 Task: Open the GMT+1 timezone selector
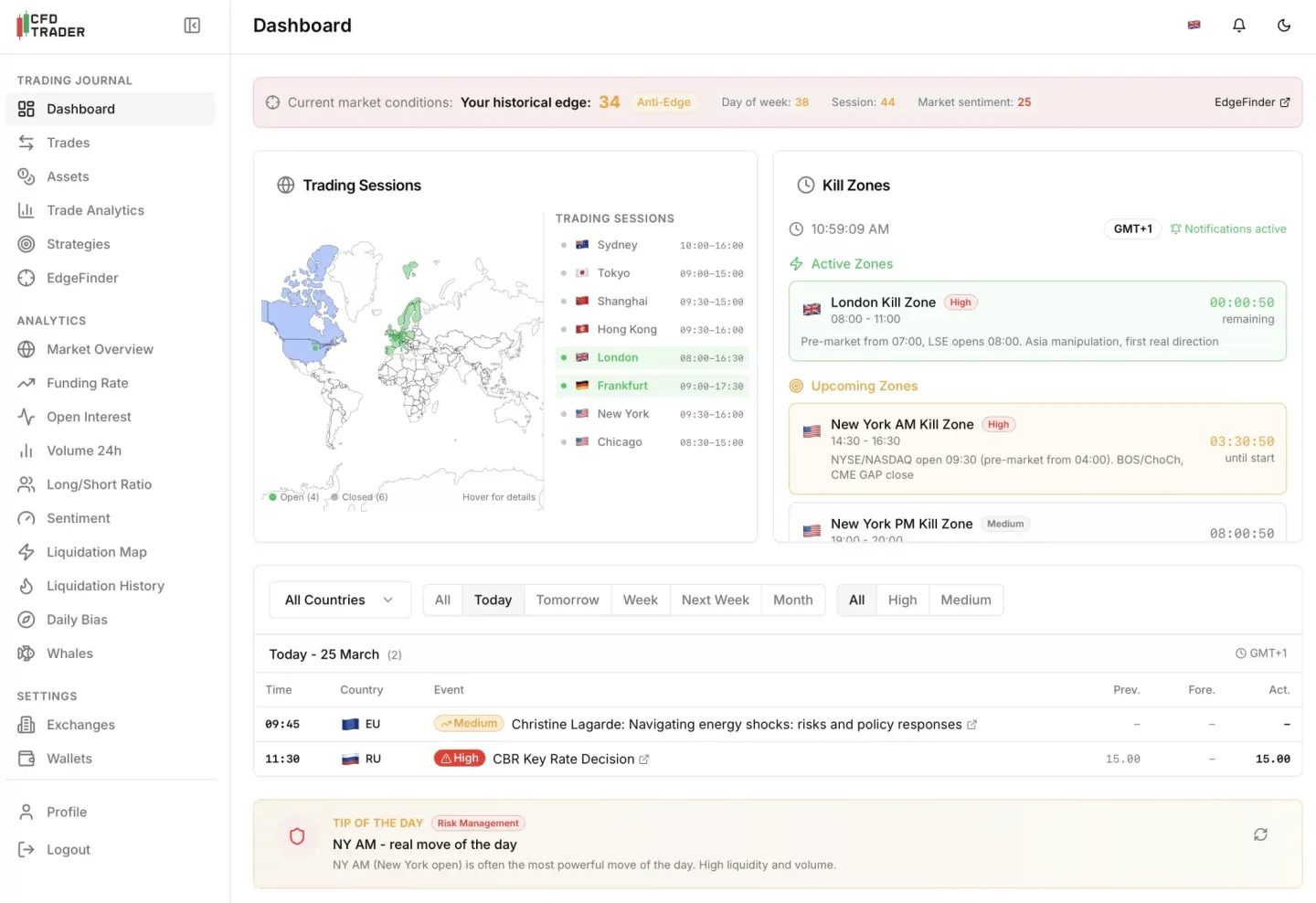[1132, 229]
